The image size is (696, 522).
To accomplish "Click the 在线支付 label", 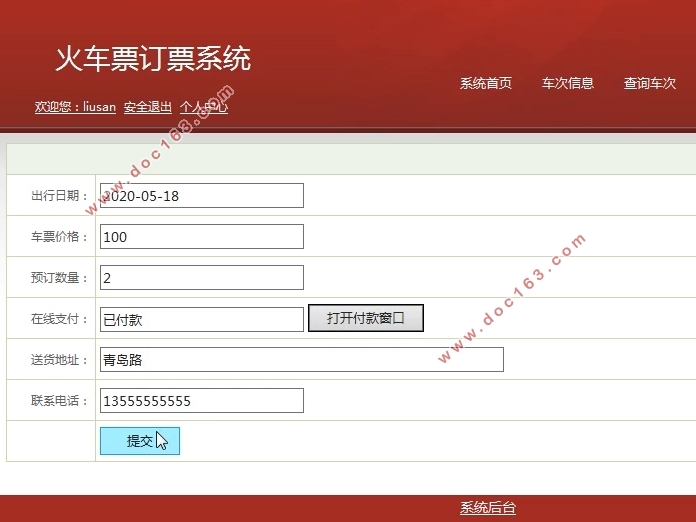I will point(59,319).
